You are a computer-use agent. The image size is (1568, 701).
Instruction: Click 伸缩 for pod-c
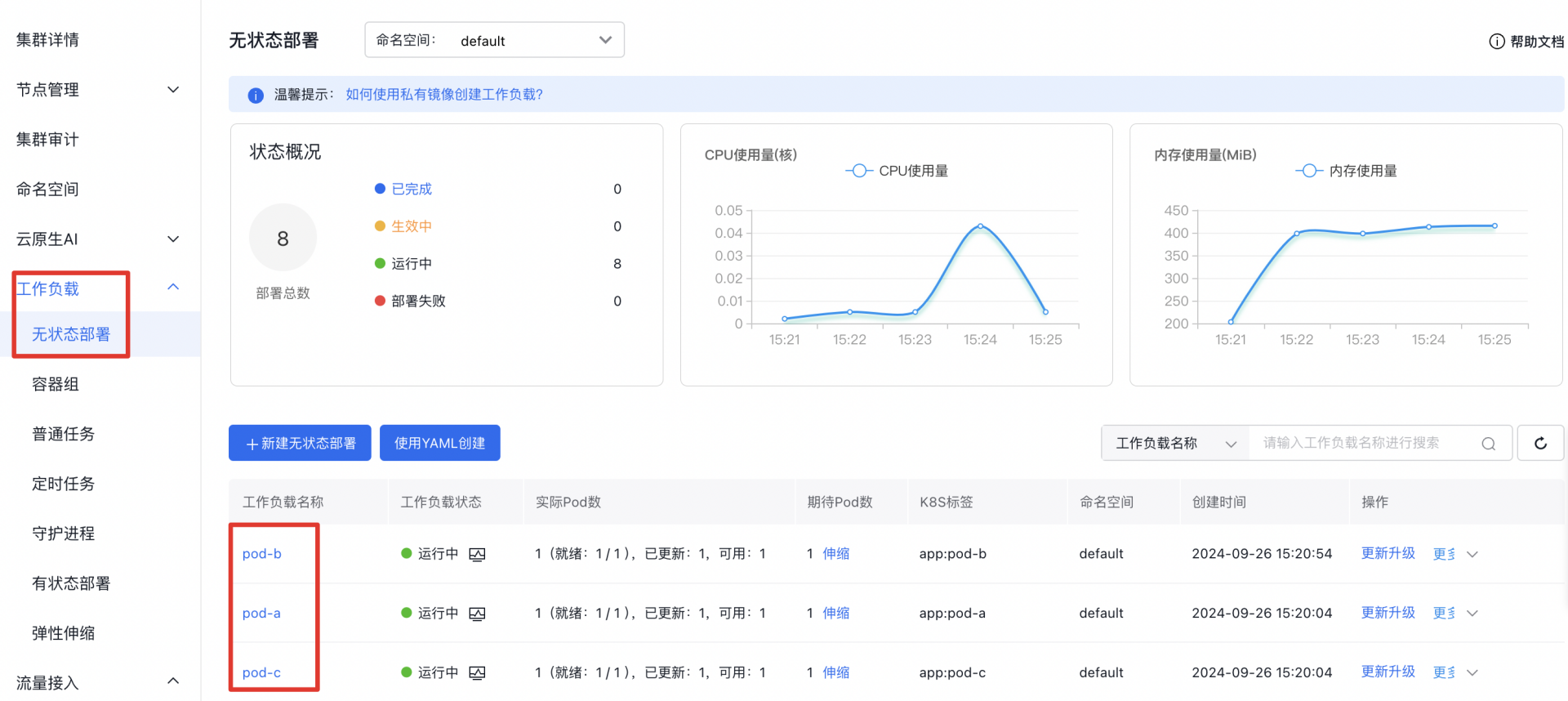click(x=836, y=672)
